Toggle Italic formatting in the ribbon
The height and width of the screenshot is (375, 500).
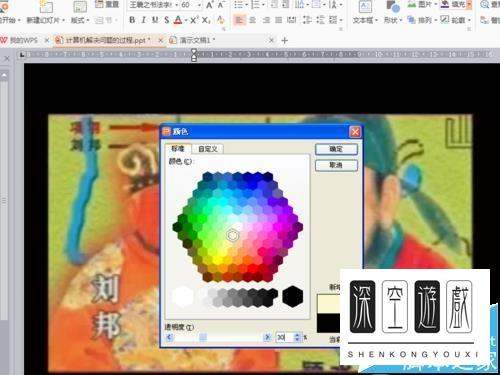tap(144, 20)
